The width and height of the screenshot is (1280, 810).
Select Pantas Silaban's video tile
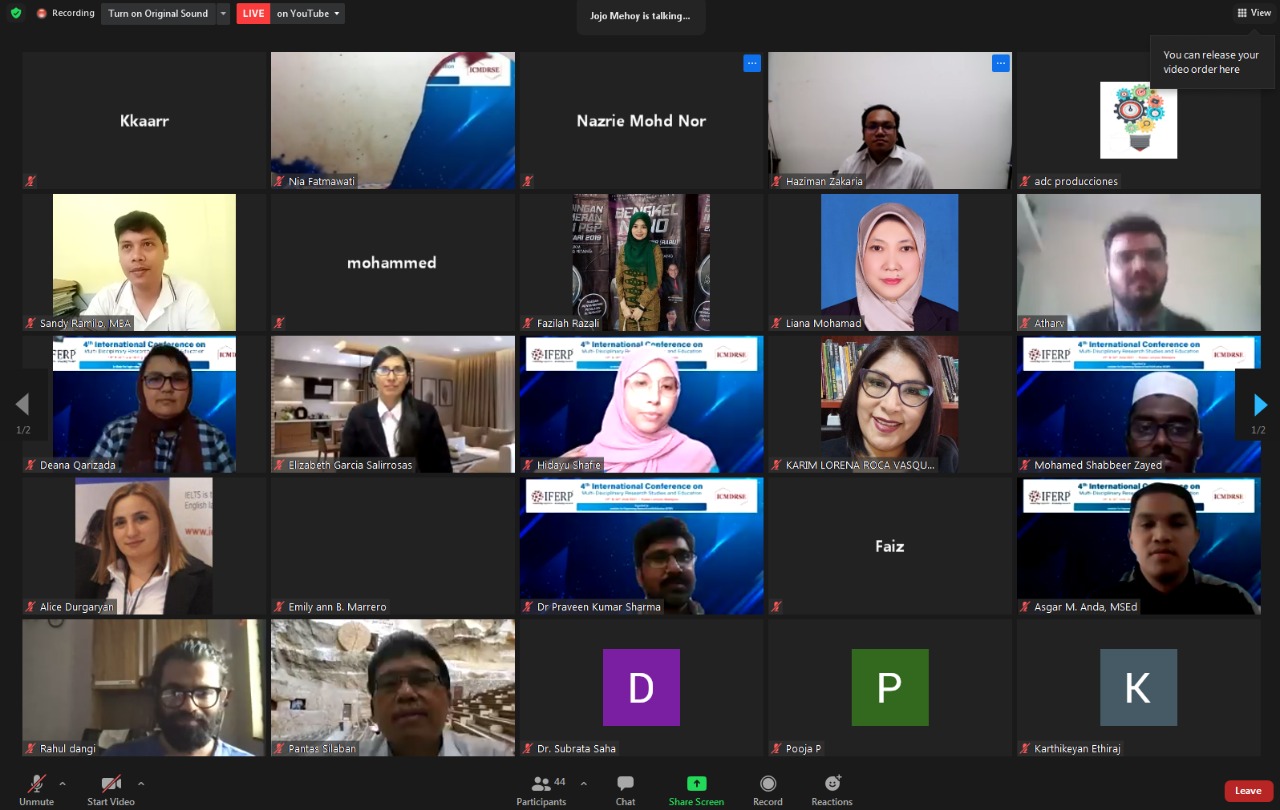[x=393, y=688]
